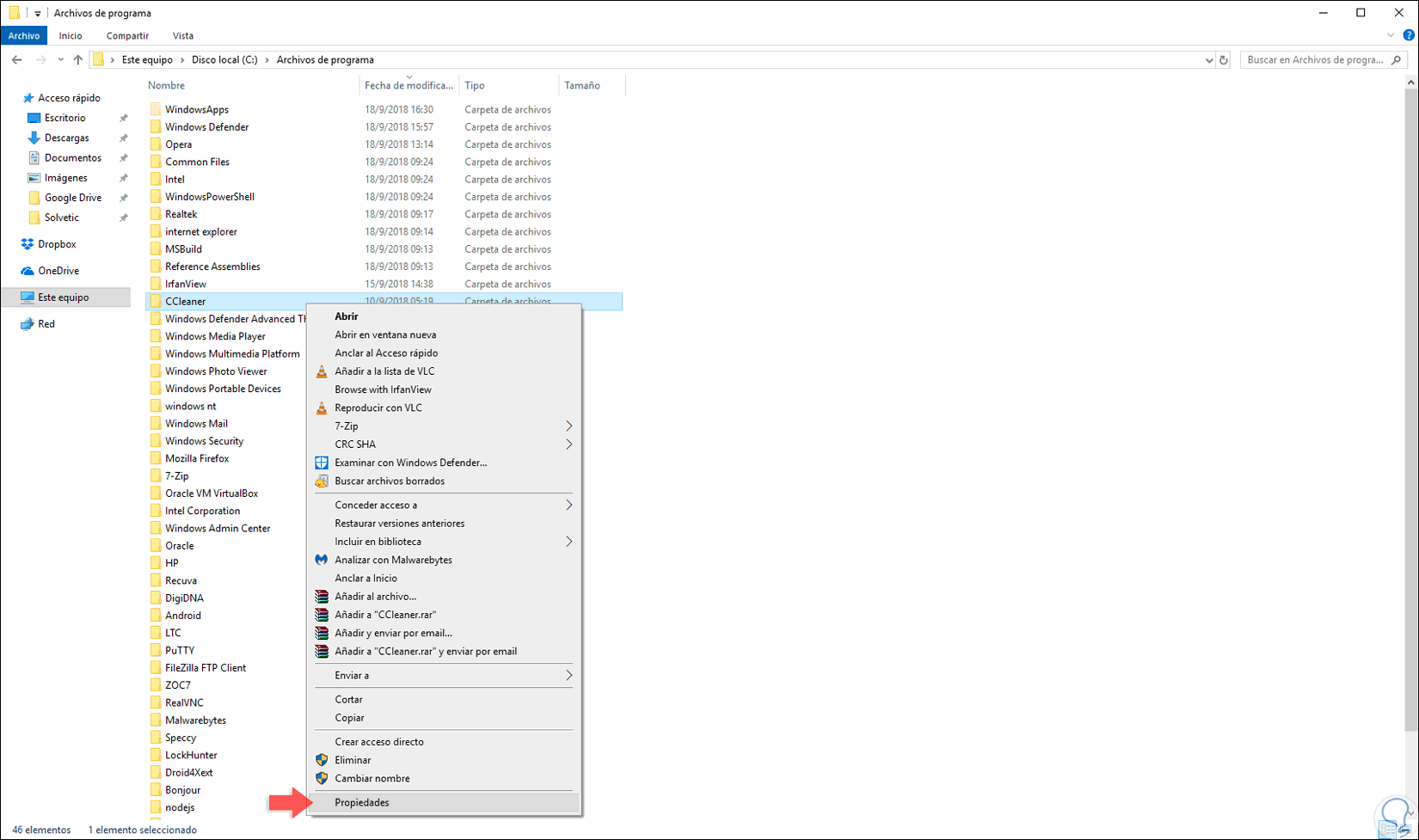The width and height of the screenshot is (1419, 840).
Task: Click the Forward navigation arrow
Action: [x=41, y=60]
